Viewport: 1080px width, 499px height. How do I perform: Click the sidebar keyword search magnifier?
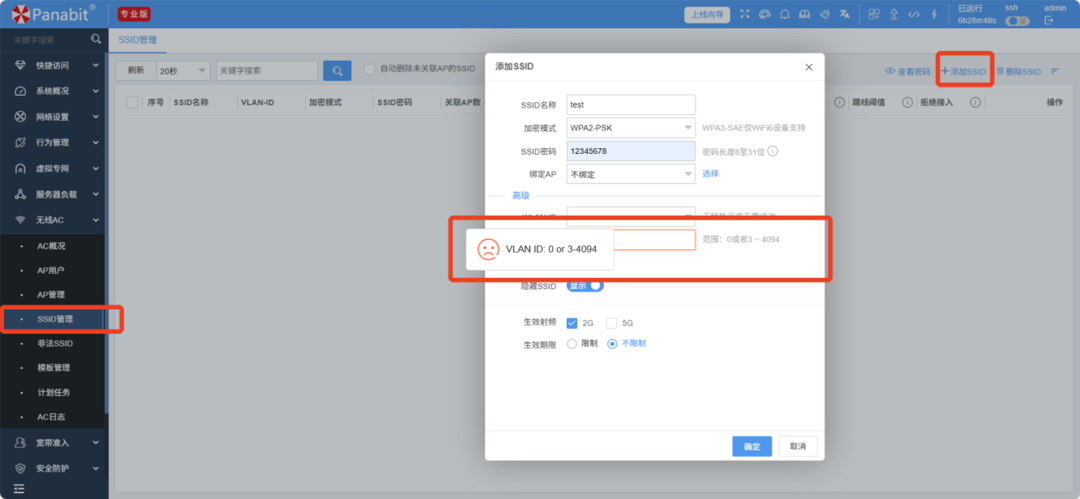pyautogui.click(x=96, y=40)
